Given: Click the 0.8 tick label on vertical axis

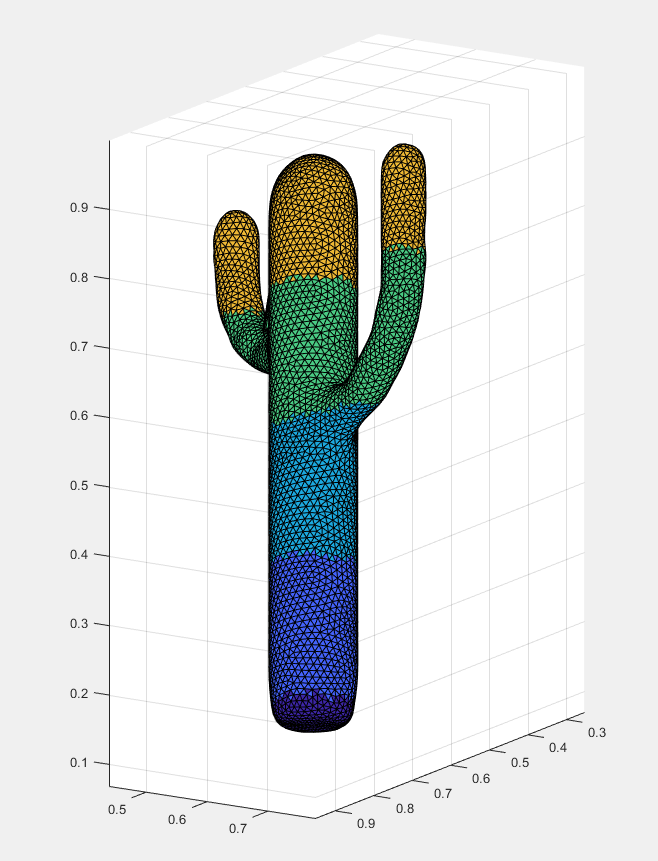Looking at the screenshot, I should [79, 277].
